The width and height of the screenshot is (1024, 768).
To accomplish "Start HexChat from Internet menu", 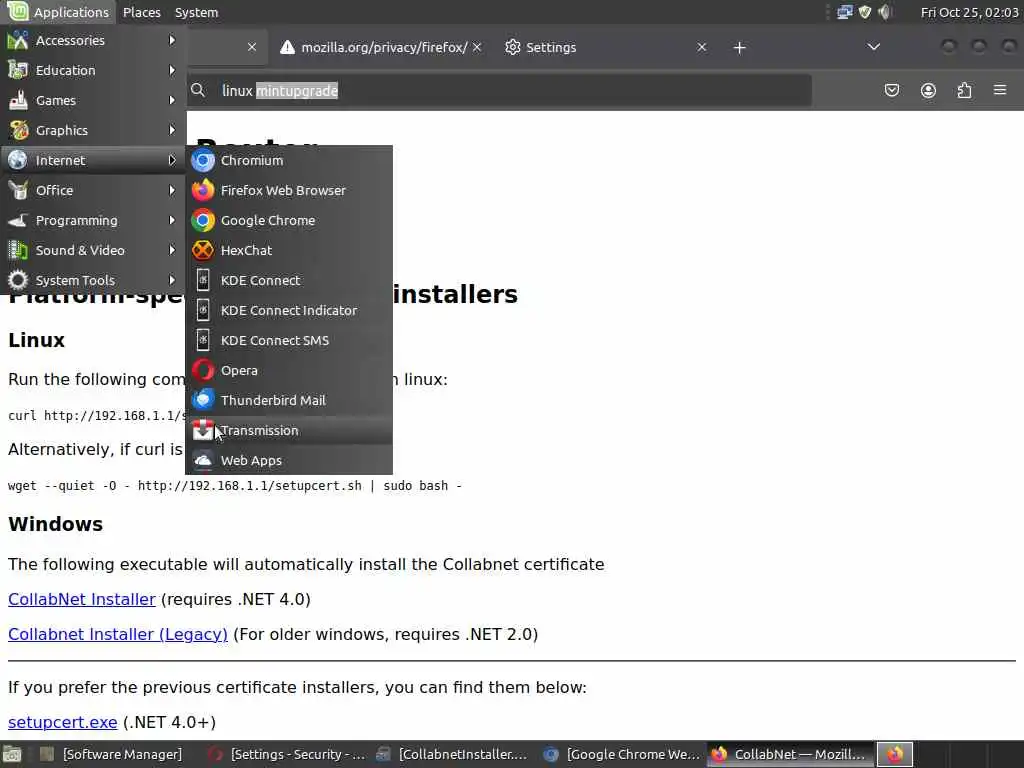I will [289, 250].
